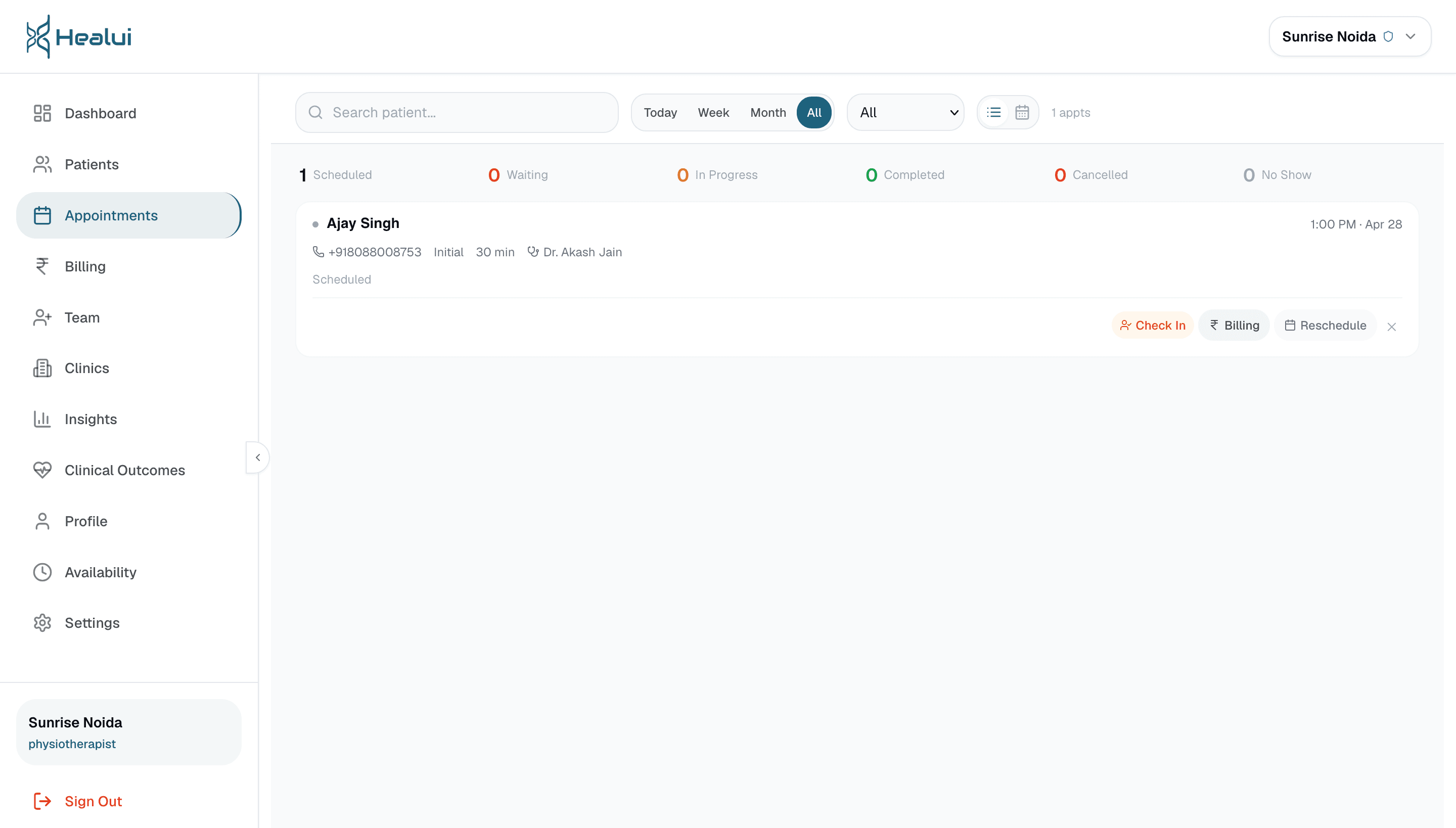Click the search magnifier icon

point(315,113)
